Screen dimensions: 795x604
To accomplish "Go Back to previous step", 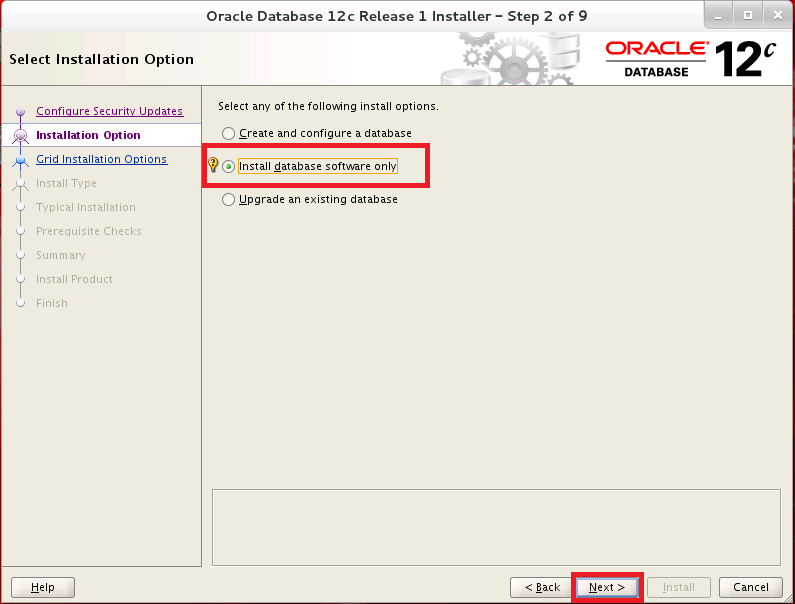I will tap(541, 587).
